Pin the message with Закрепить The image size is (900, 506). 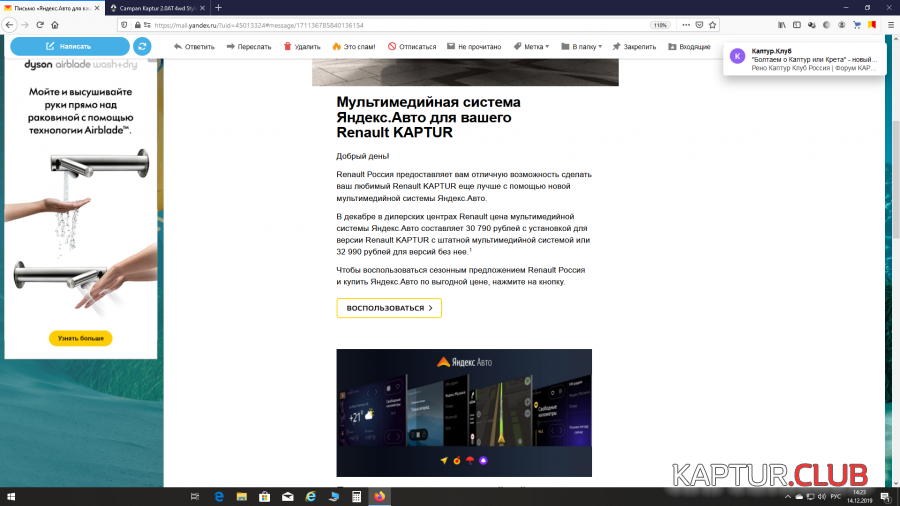[633, 46]
